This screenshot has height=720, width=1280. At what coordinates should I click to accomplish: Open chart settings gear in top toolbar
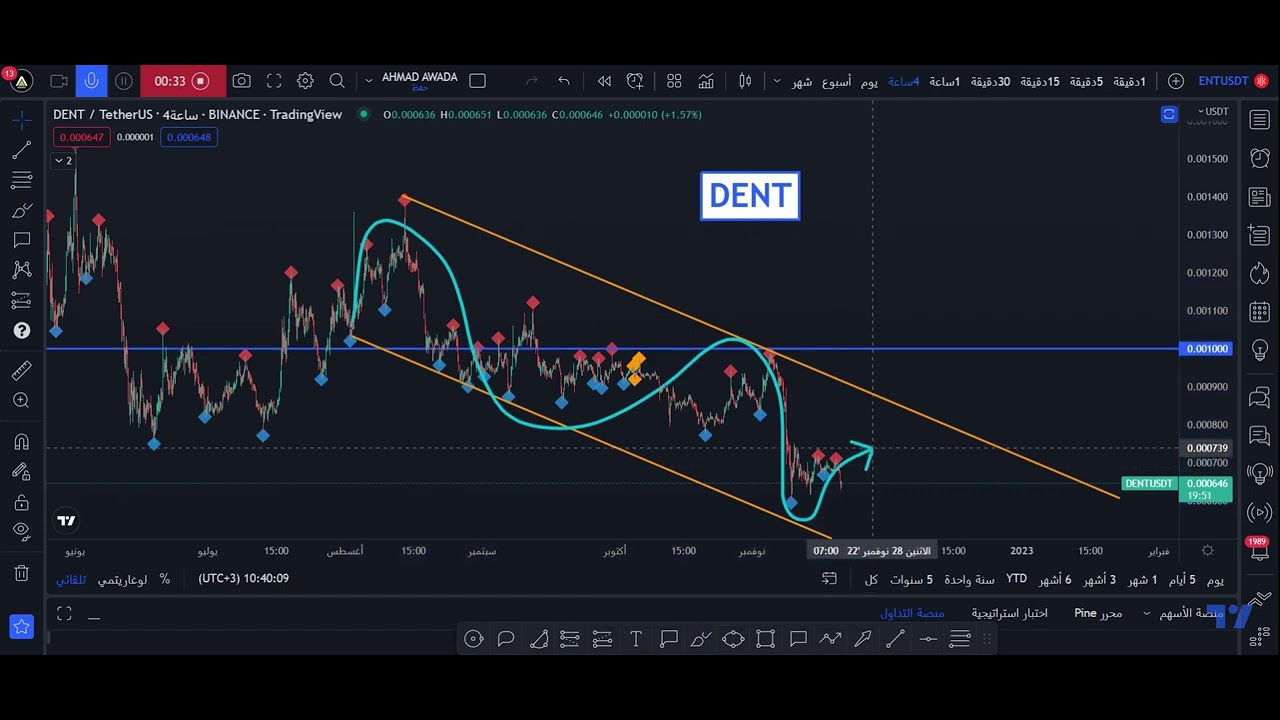pyautogui.click(x=306, y=81)
